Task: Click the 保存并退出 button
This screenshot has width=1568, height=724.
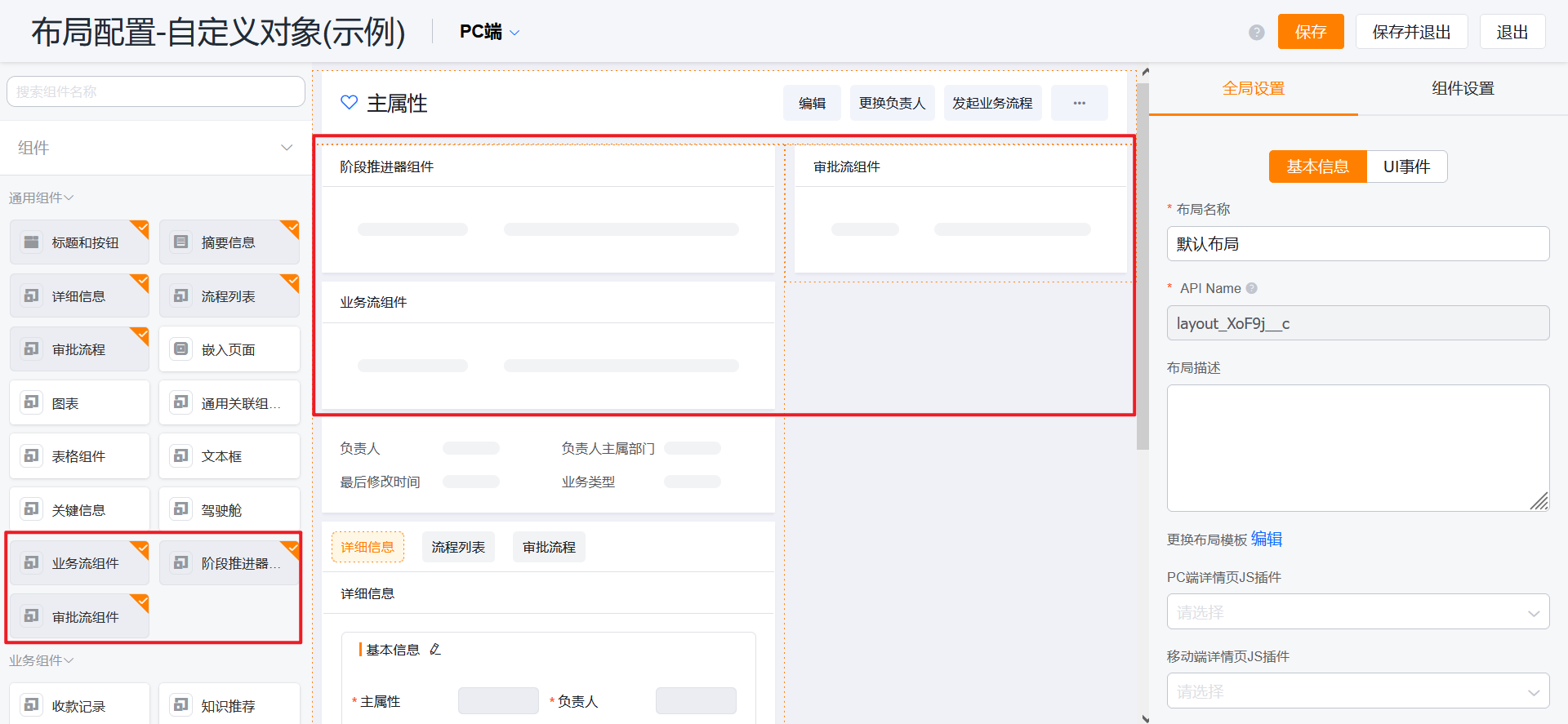Action: tap(1411, 32)
